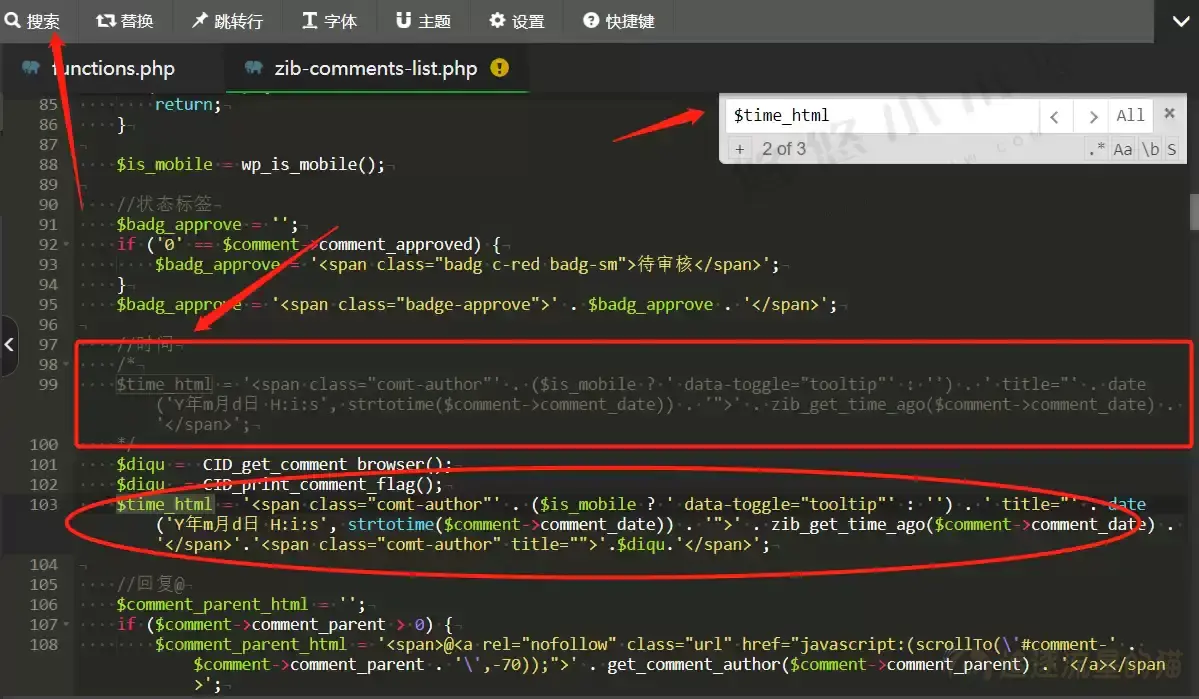The height and width of the screenshot is (699, 1199).
Task: Go to next search match
Action: pos(1093,116)
